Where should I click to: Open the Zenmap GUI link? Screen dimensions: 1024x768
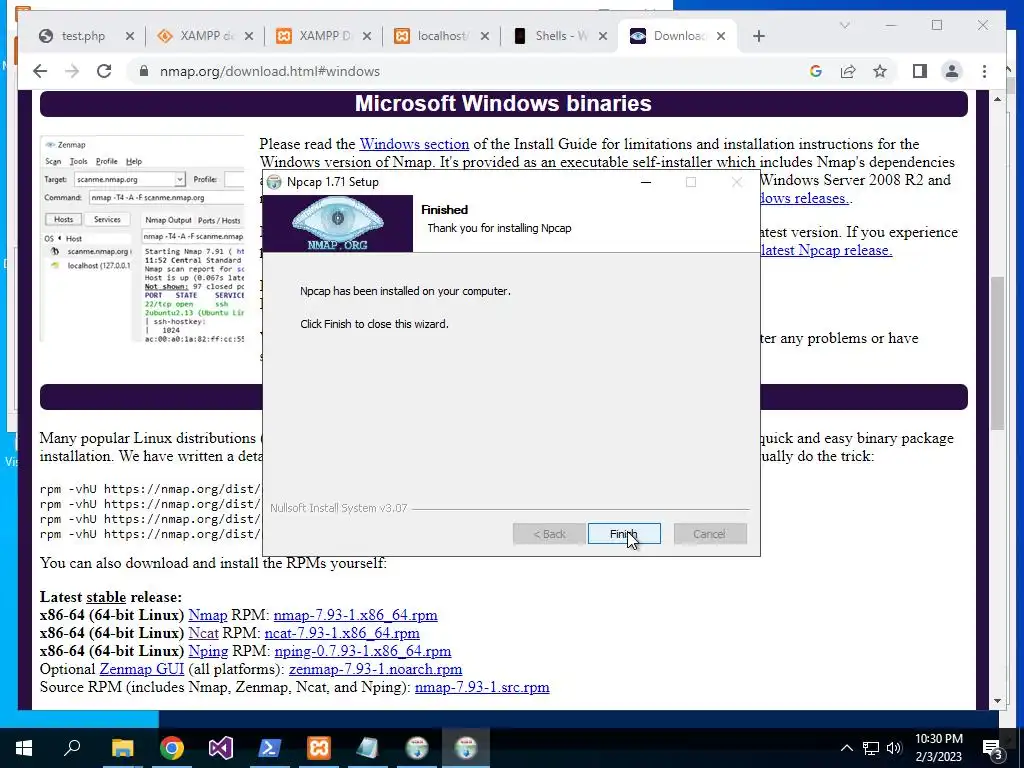click(x=142, y=669)
